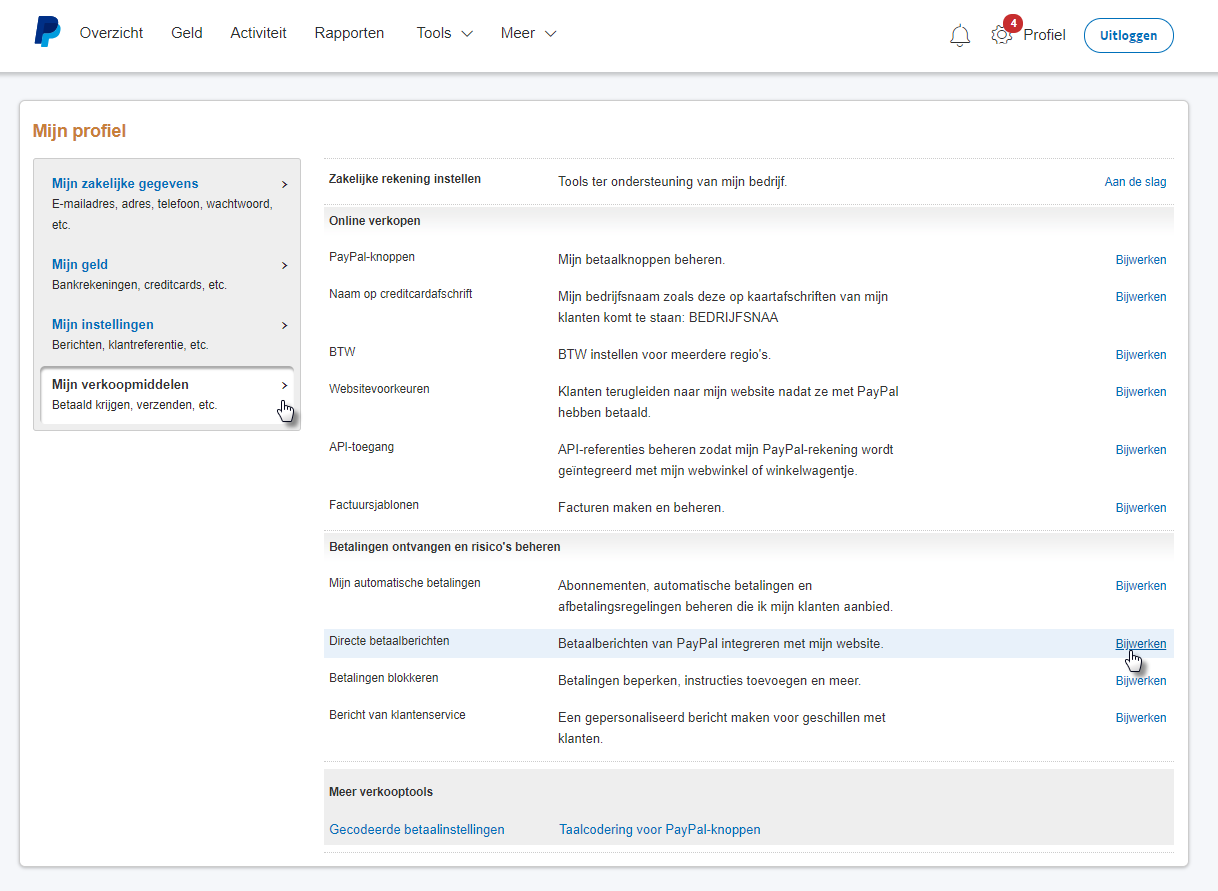
Task: Expand the Mijn geld chevron
Action: pos(284,266)
